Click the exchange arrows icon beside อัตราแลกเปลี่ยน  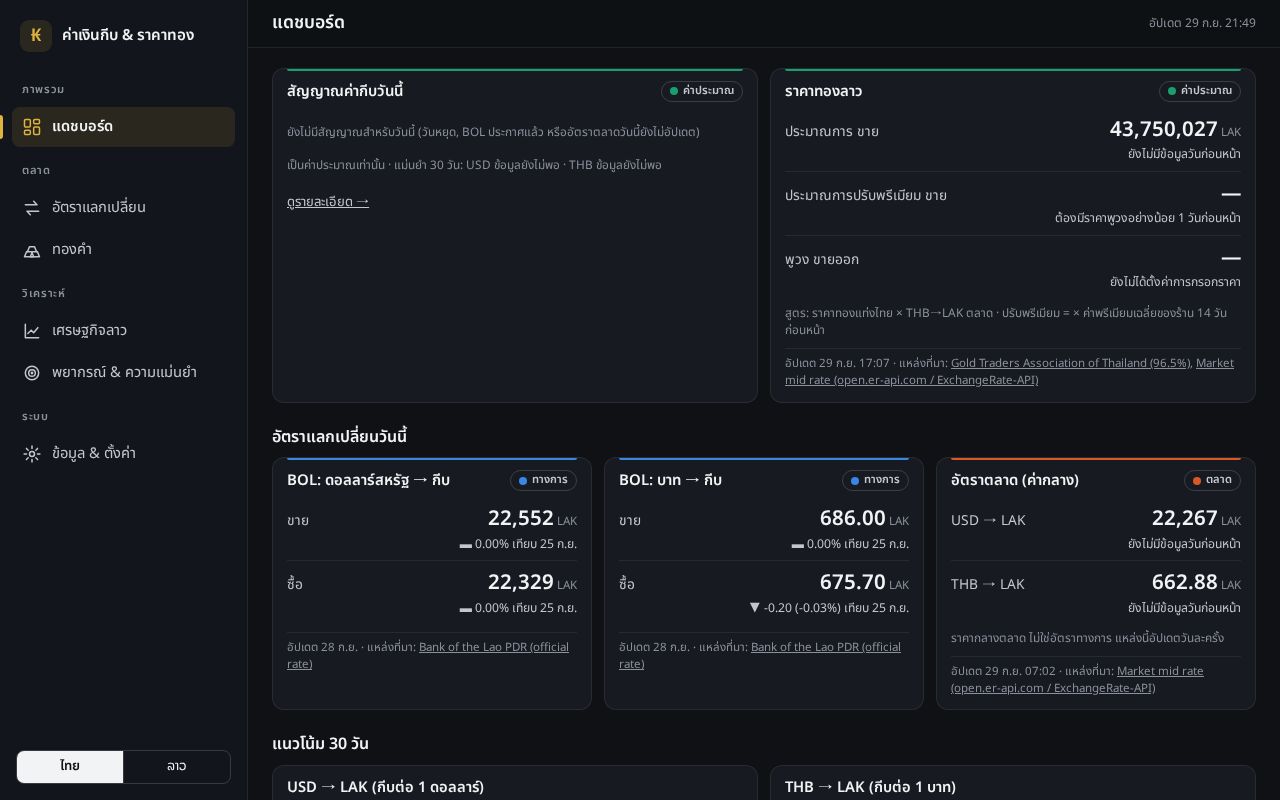coord(32,208)
